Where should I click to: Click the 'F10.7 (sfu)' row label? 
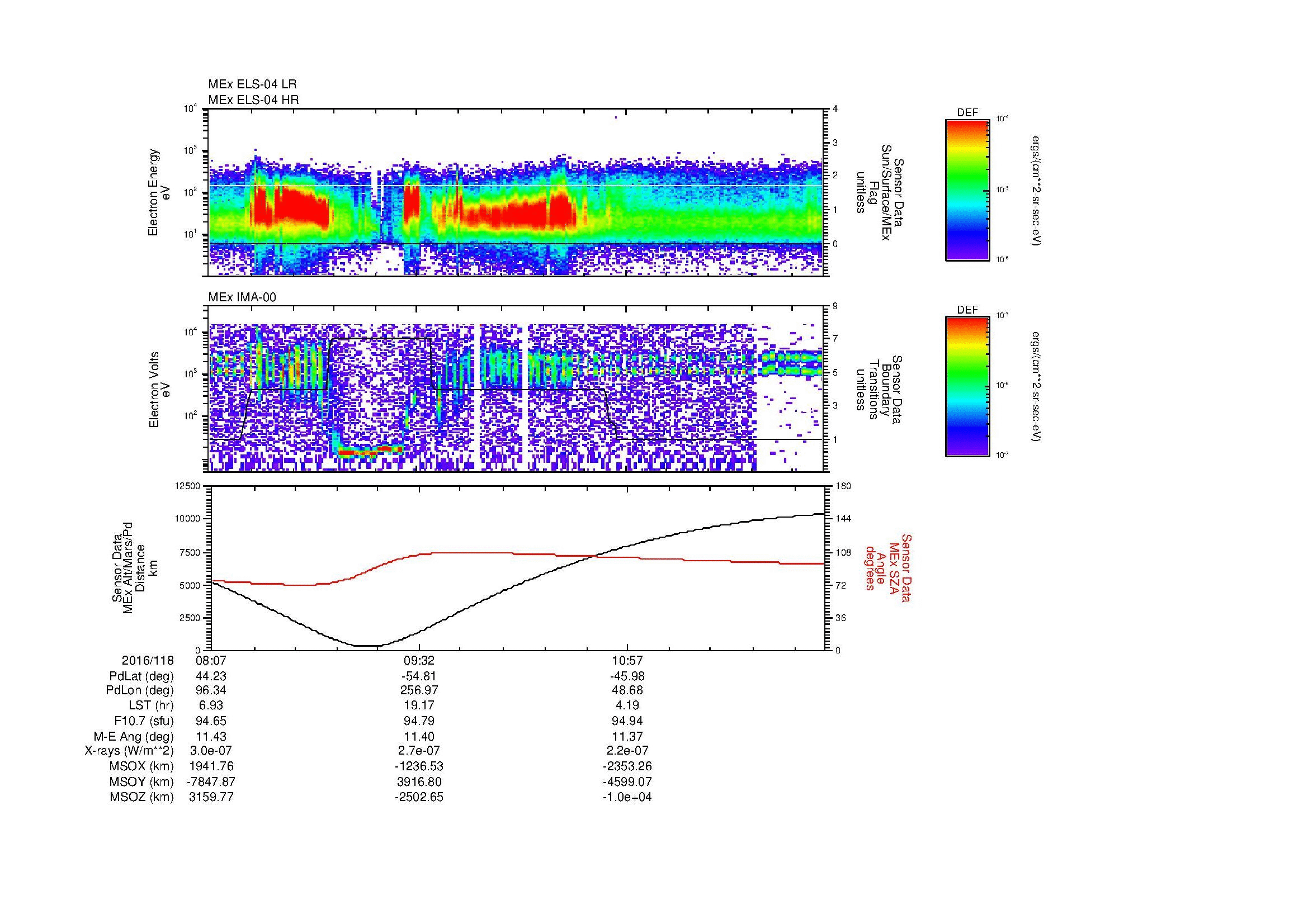tap(144, 721)
